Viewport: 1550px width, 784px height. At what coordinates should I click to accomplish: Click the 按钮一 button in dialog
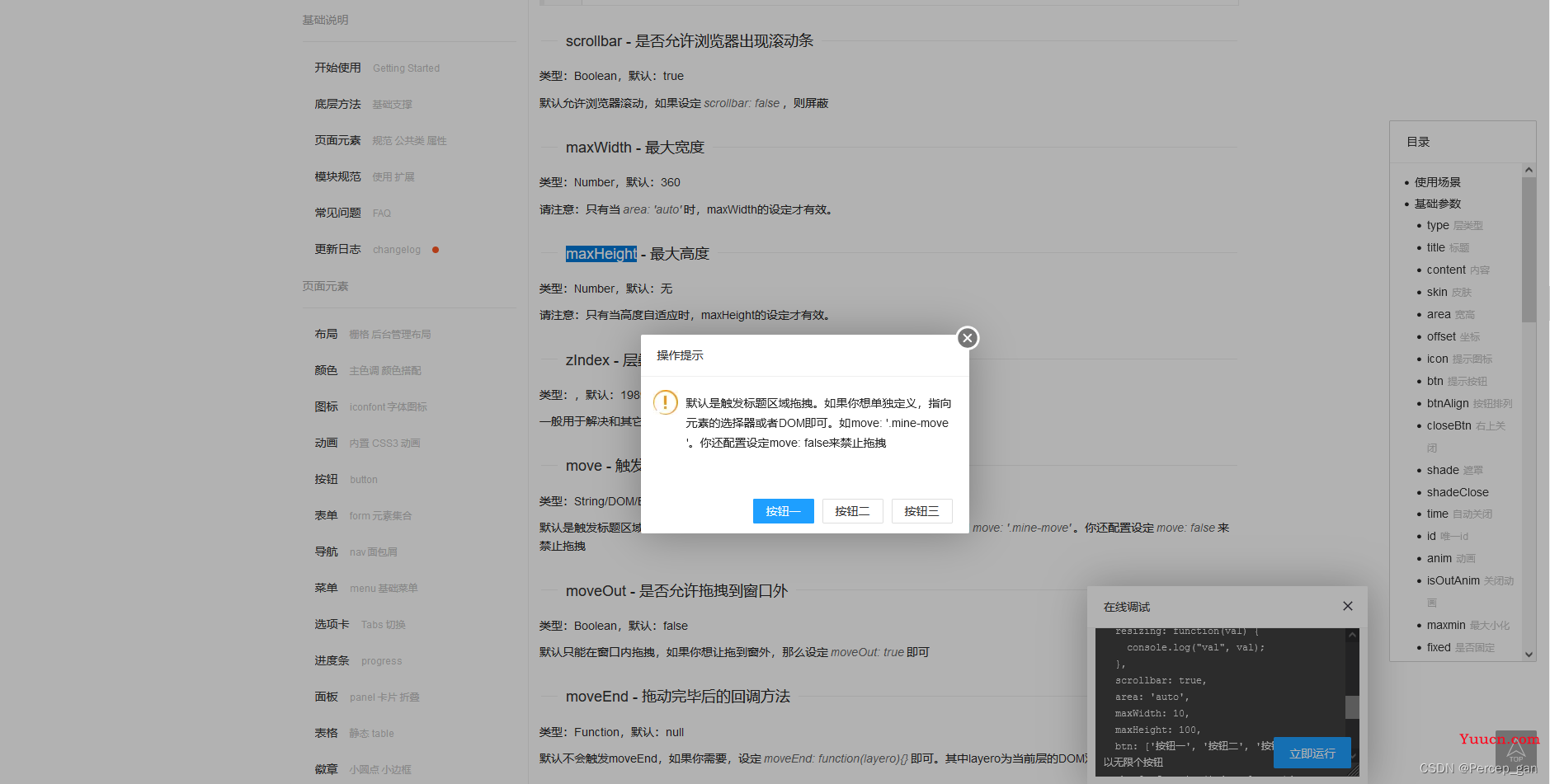(783, 511)
